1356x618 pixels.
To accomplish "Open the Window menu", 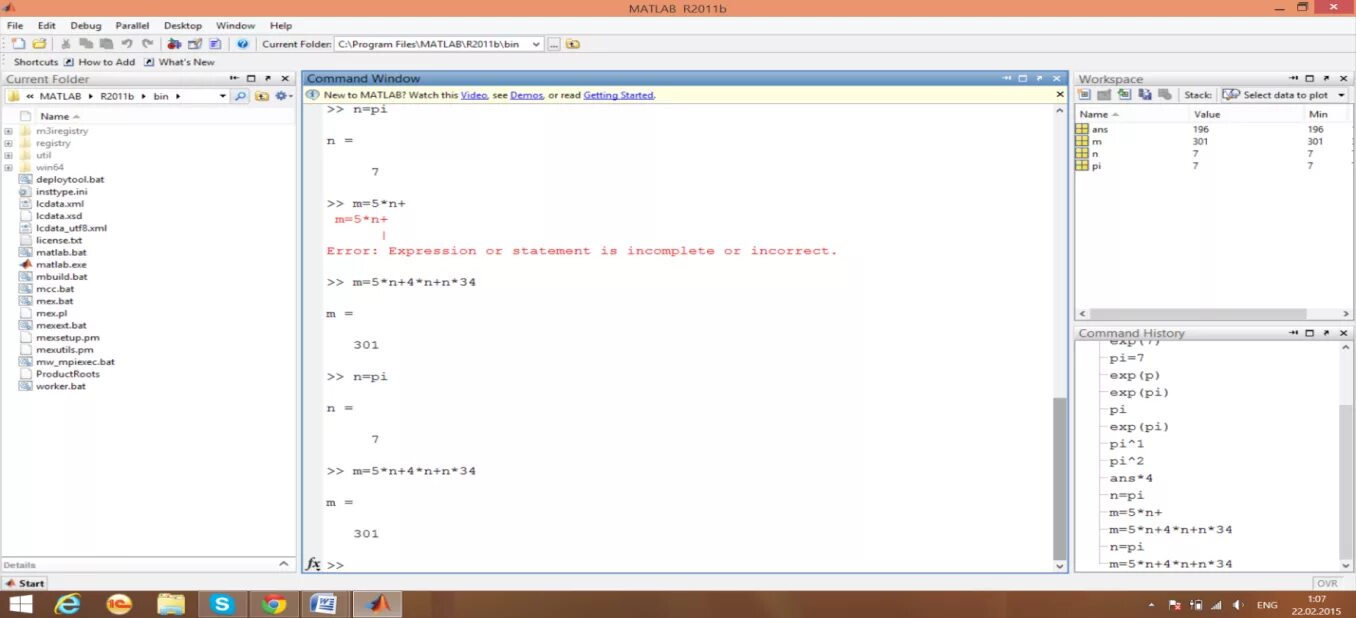I will [x=235, y=25].
